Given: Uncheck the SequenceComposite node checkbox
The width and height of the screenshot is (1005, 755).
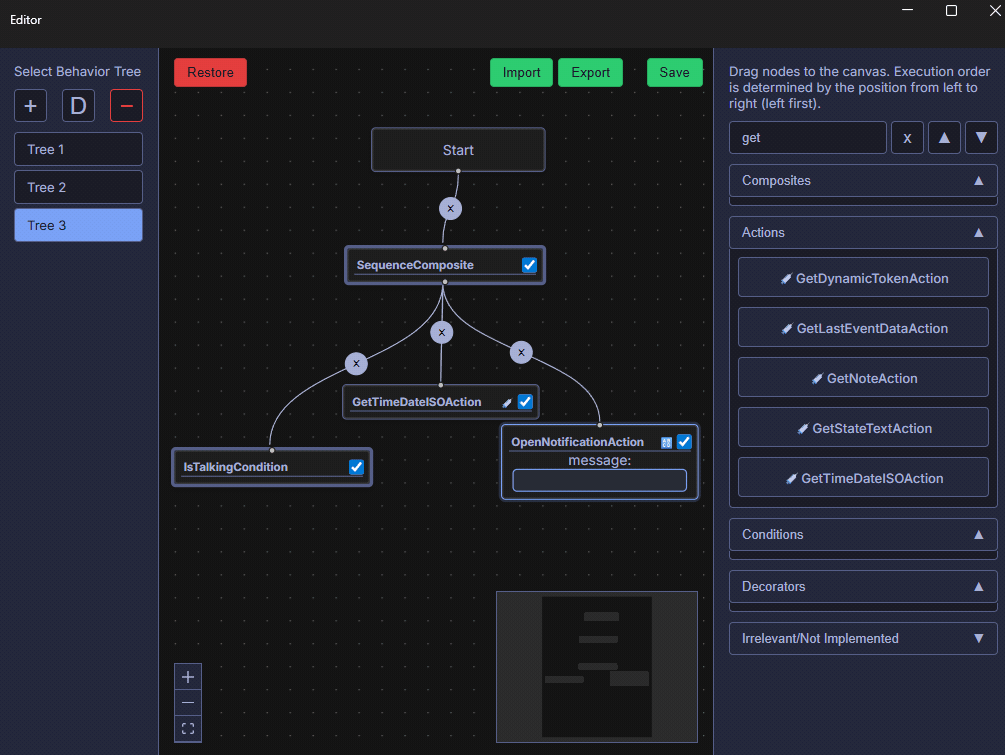Looking at the screenshot, I should pyautogui.click(x=528, y=265).
